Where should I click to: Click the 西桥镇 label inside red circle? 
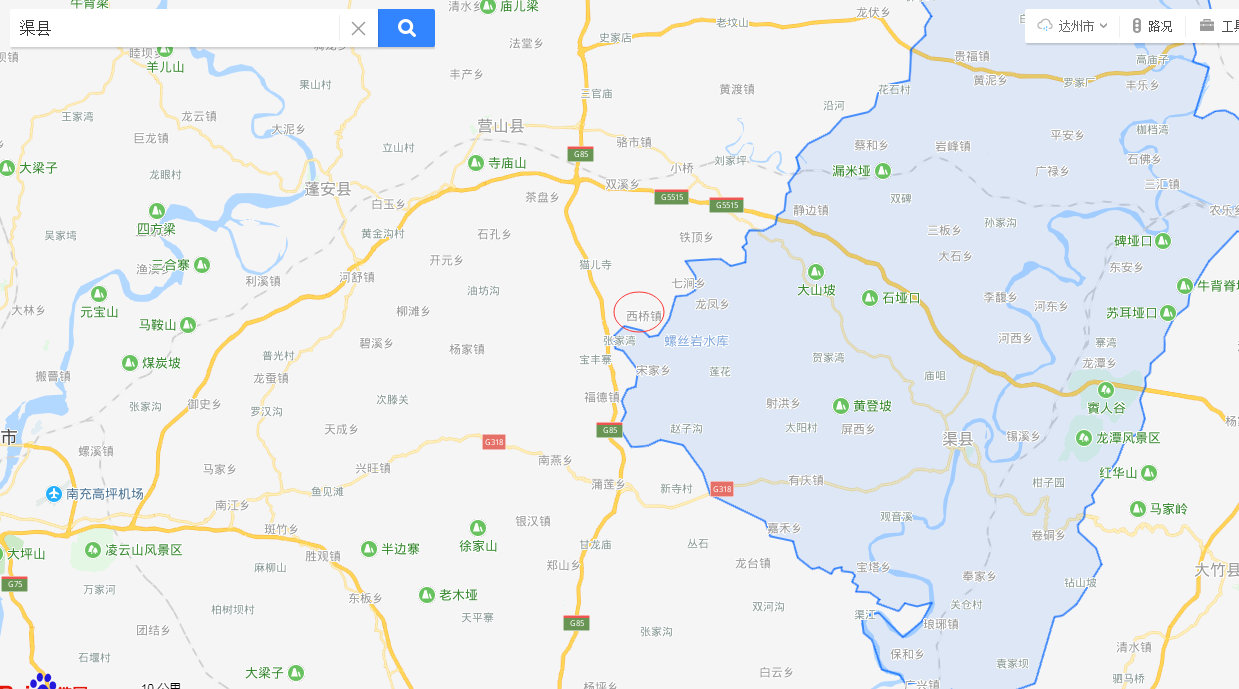(x=644, y=316)
